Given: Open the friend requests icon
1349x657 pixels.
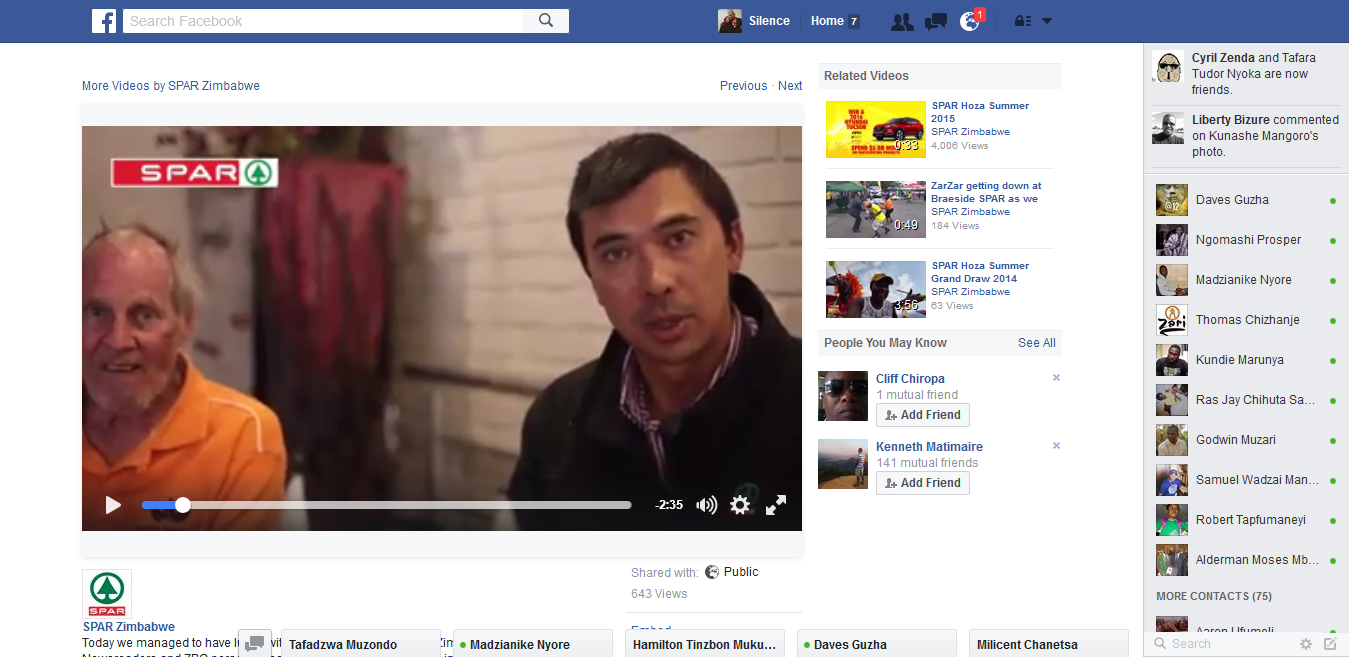Looking at the screenshot, I should tap(902, 21).
